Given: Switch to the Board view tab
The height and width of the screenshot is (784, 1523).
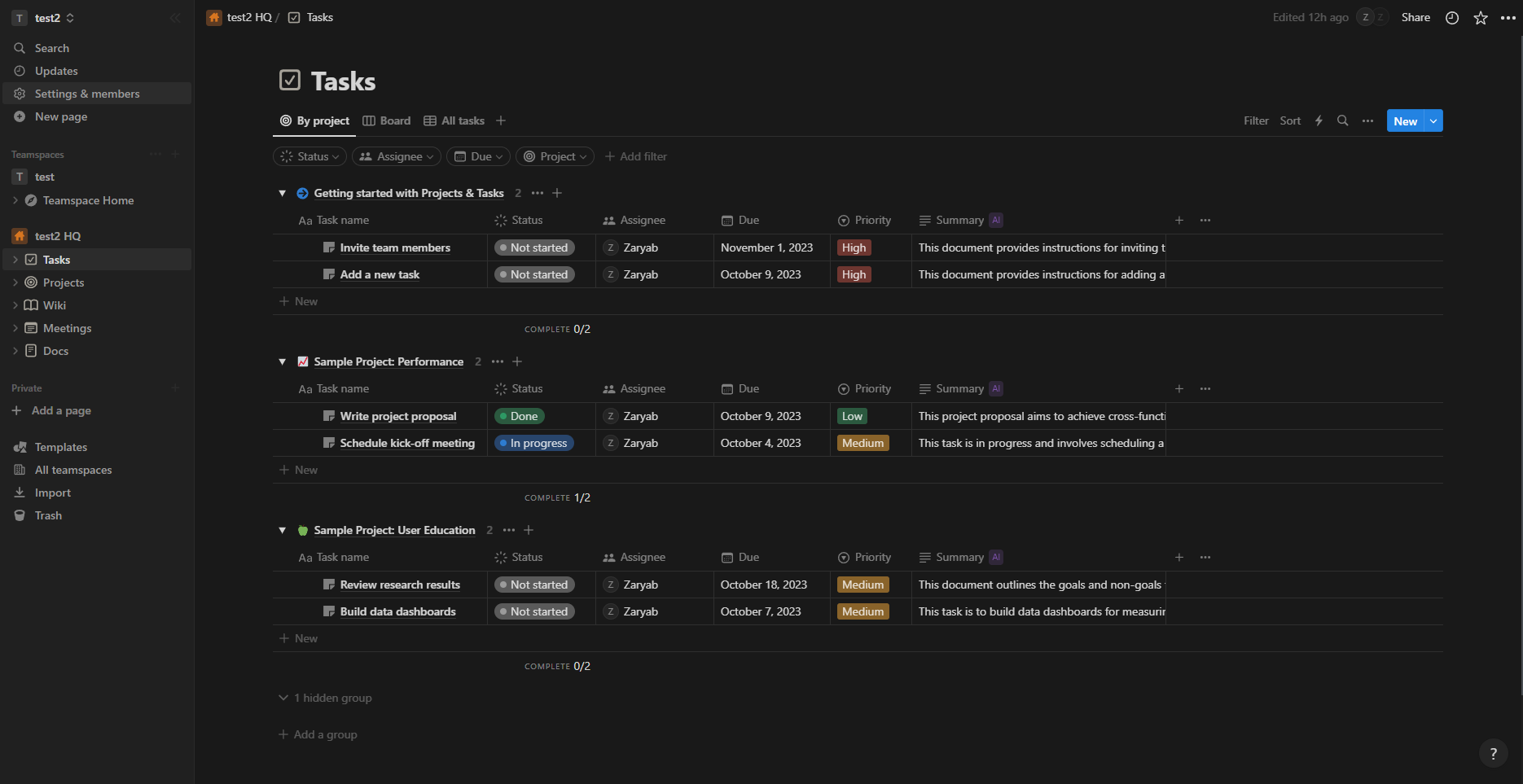Looking at the screenshot, I should [x=387, y=121].
